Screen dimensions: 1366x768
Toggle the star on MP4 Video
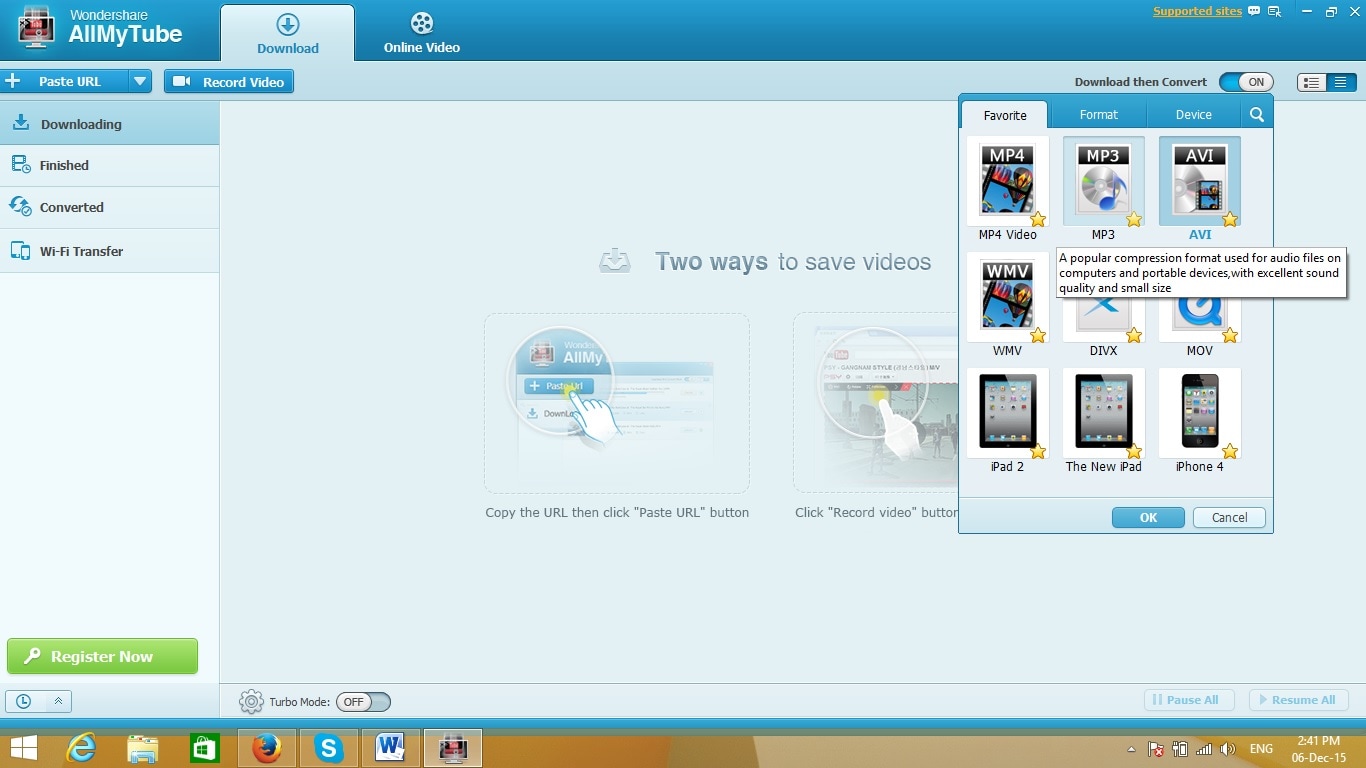point(1038,219)
